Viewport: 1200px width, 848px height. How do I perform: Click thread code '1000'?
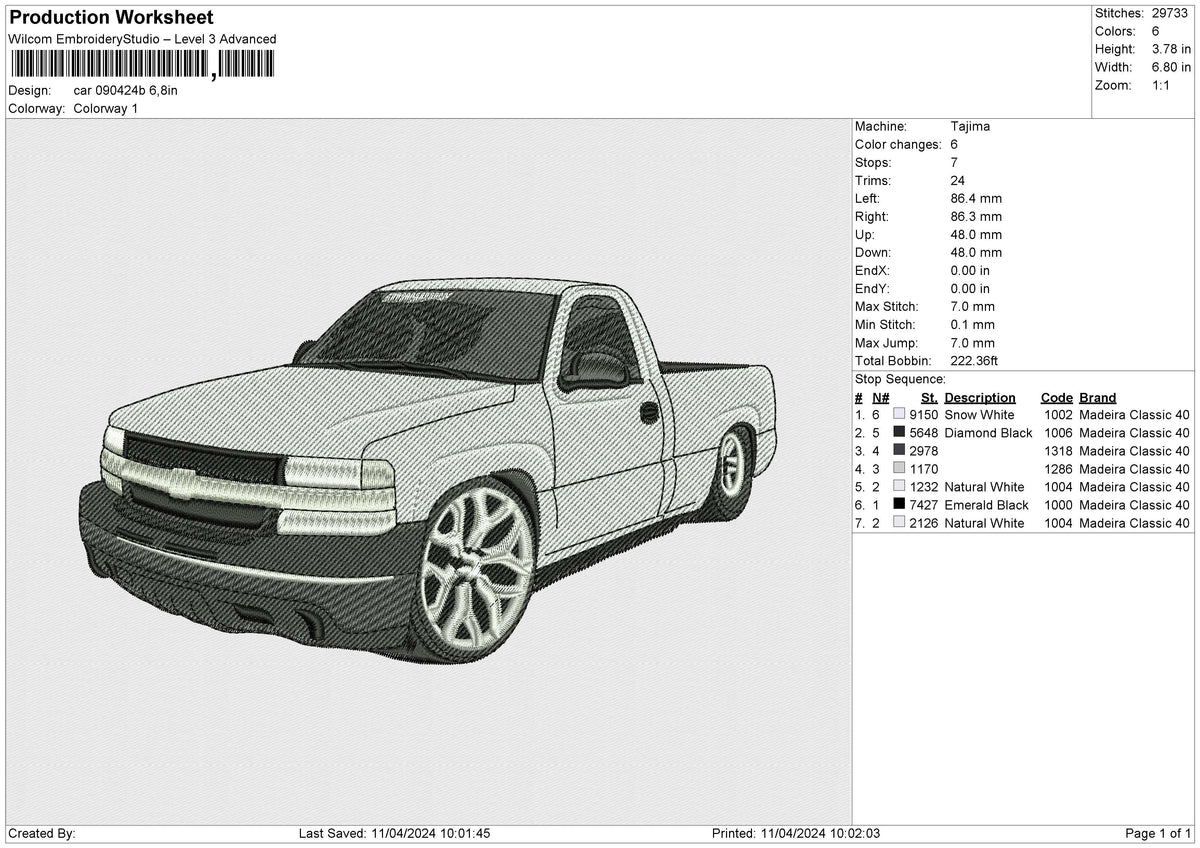click(1058, 504)
